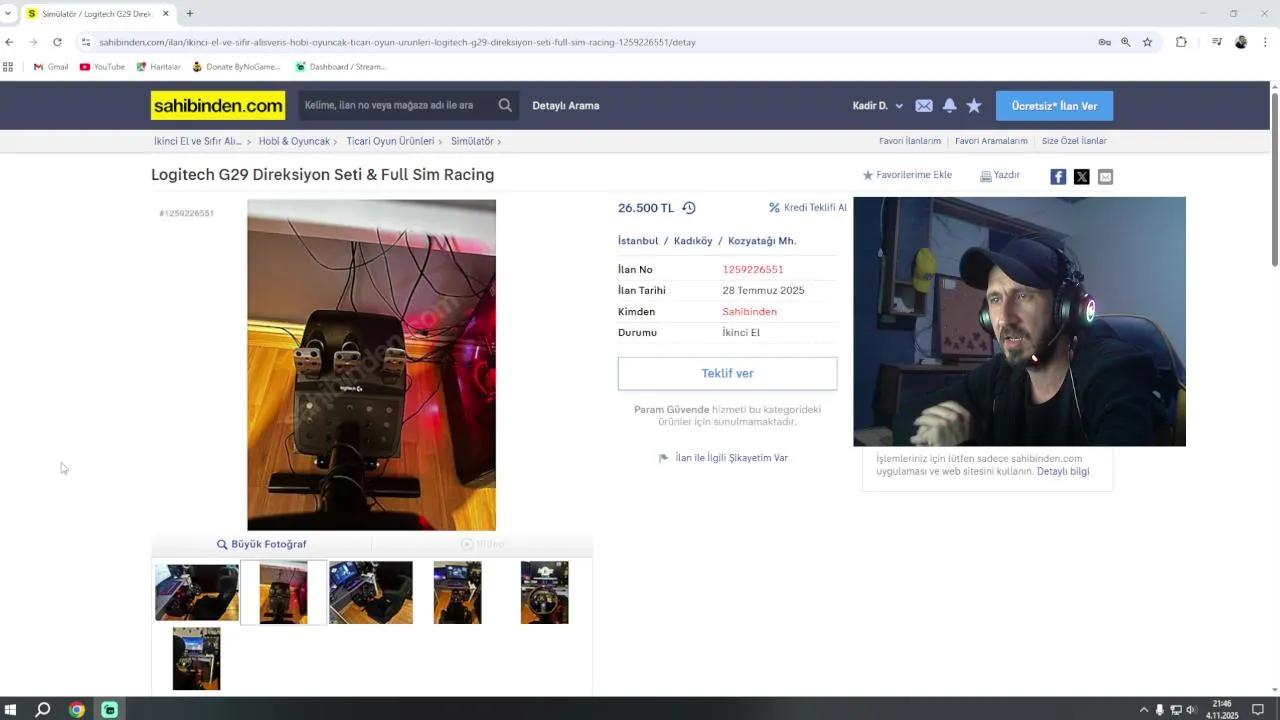Click the browser address bar
Image resolution: width=1280 pixels, height=720 pixels.
point(590,42)
